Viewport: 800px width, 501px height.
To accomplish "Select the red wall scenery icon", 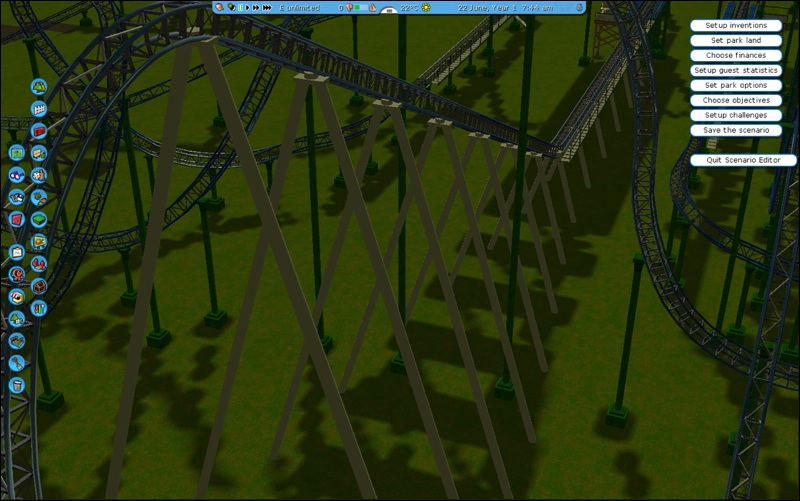I will (x=39, y=131).
